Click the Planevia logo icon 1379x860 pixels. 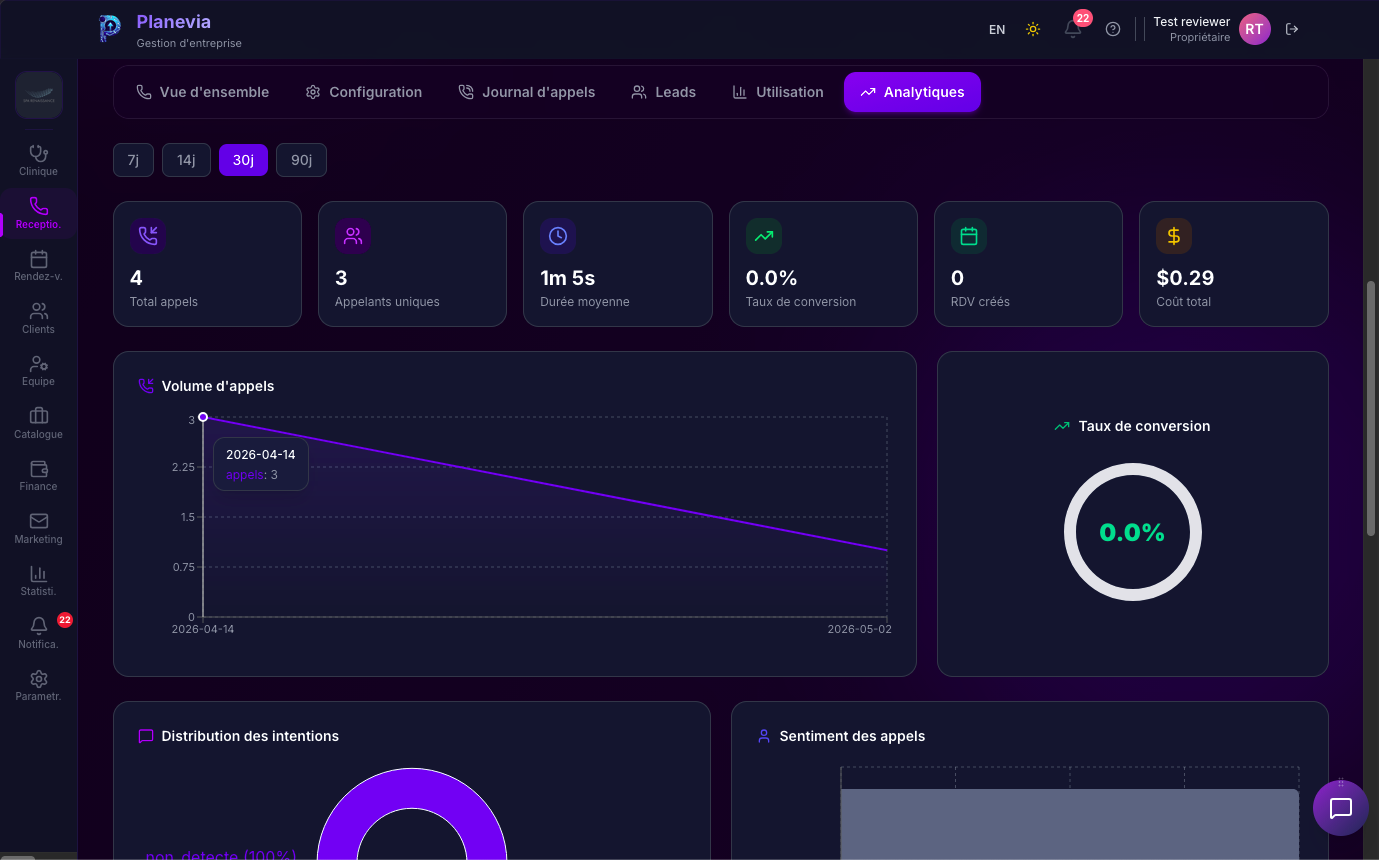pyautogui.click(x=110, y=28)
